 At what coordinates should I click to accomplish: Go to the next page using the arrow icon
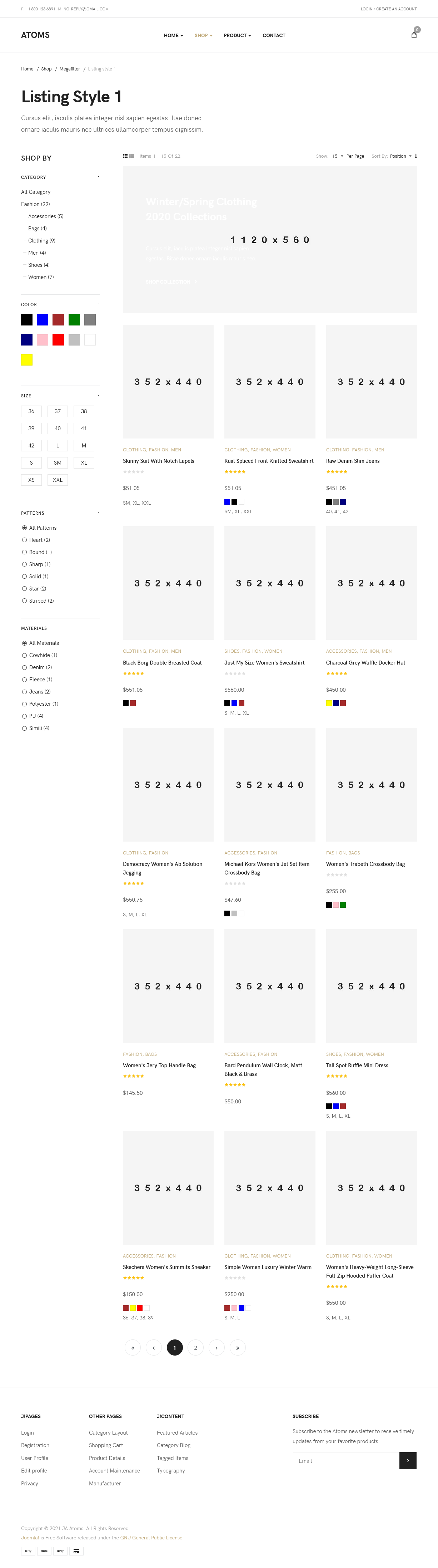click(x=216, y=1348)
